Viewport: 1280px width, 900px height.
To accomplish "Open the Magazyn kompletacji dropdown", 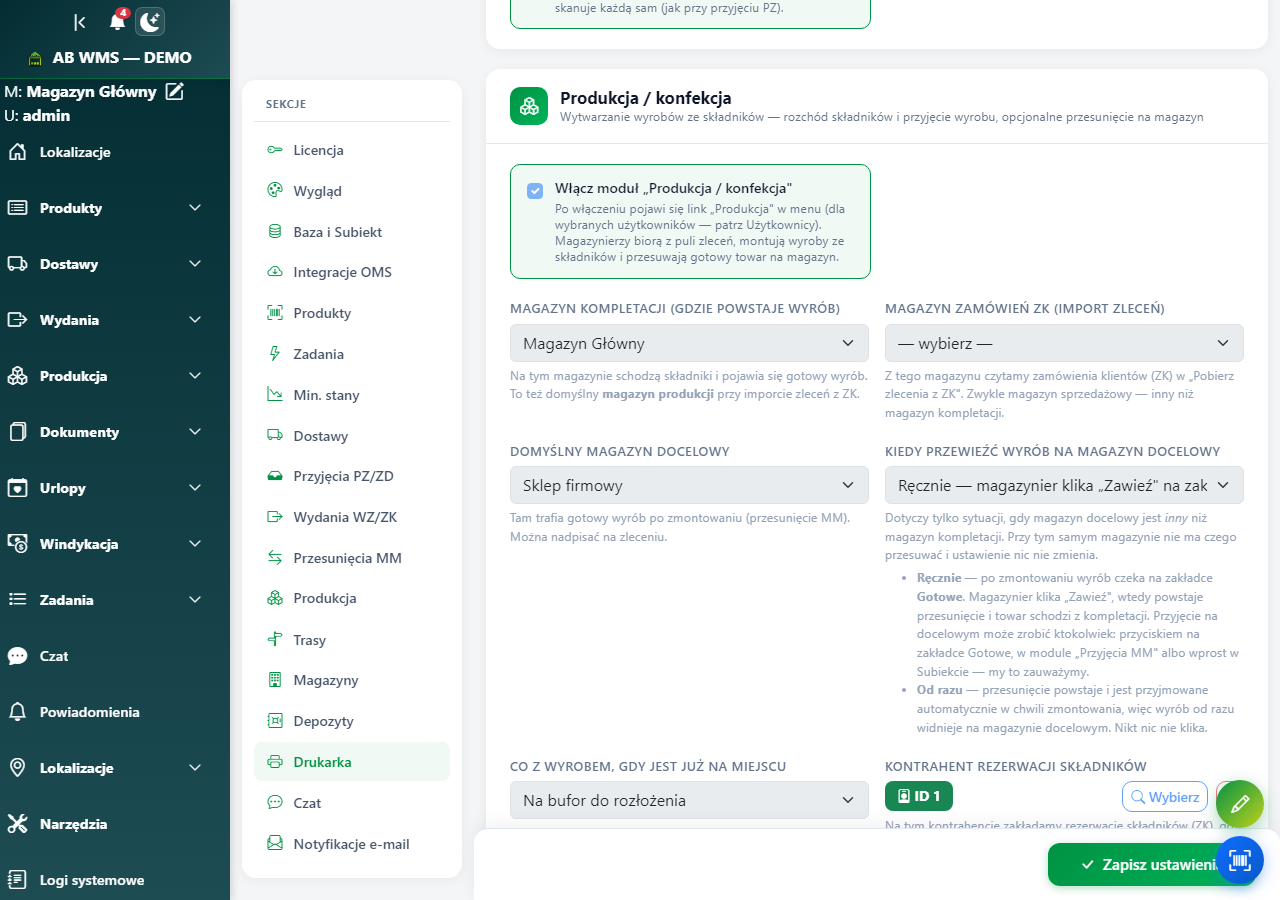I will (689, 343).
